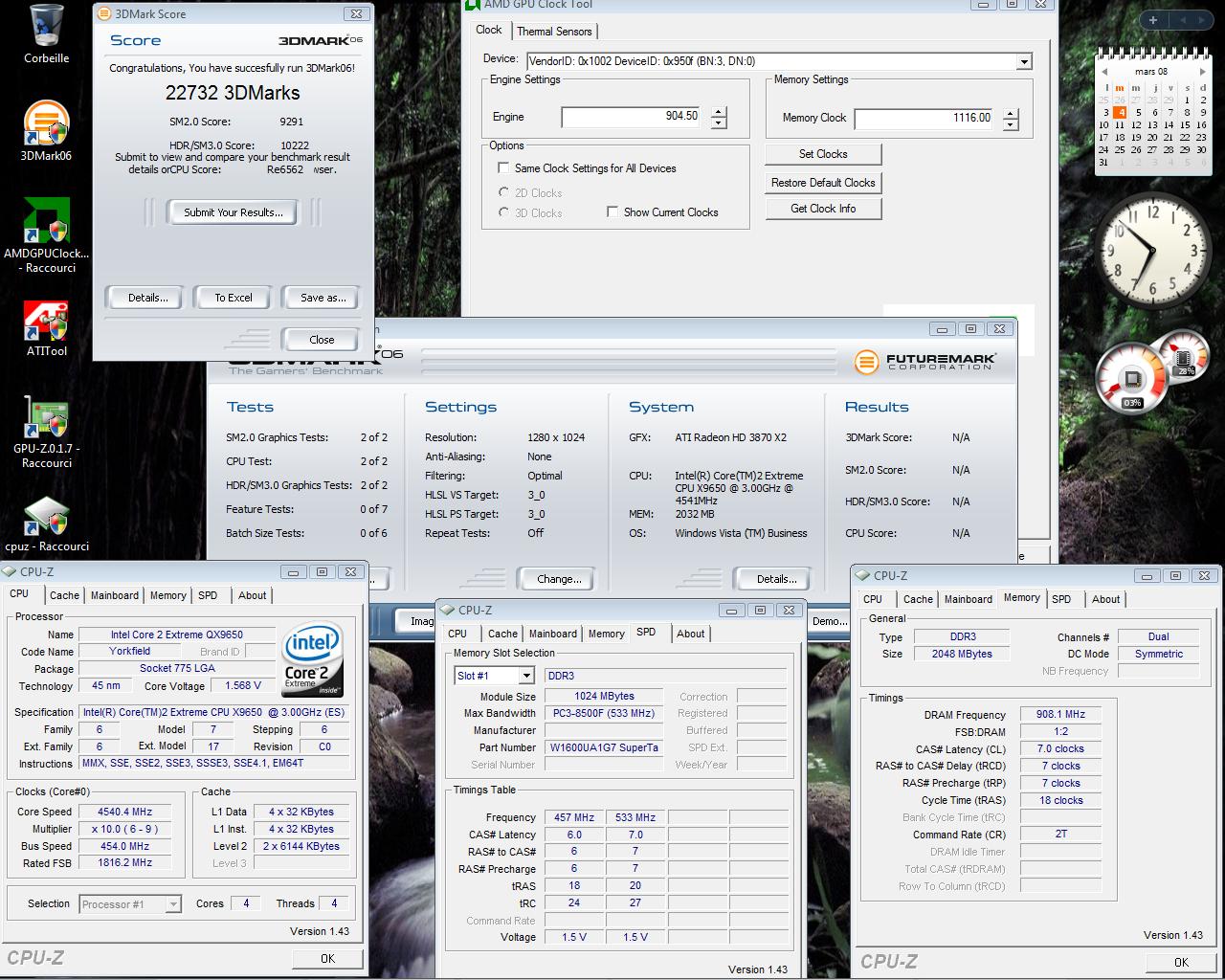Open SPD tab in right CPU-Z Memory window
The image size is (1225, 980).
click(1061, 599)
